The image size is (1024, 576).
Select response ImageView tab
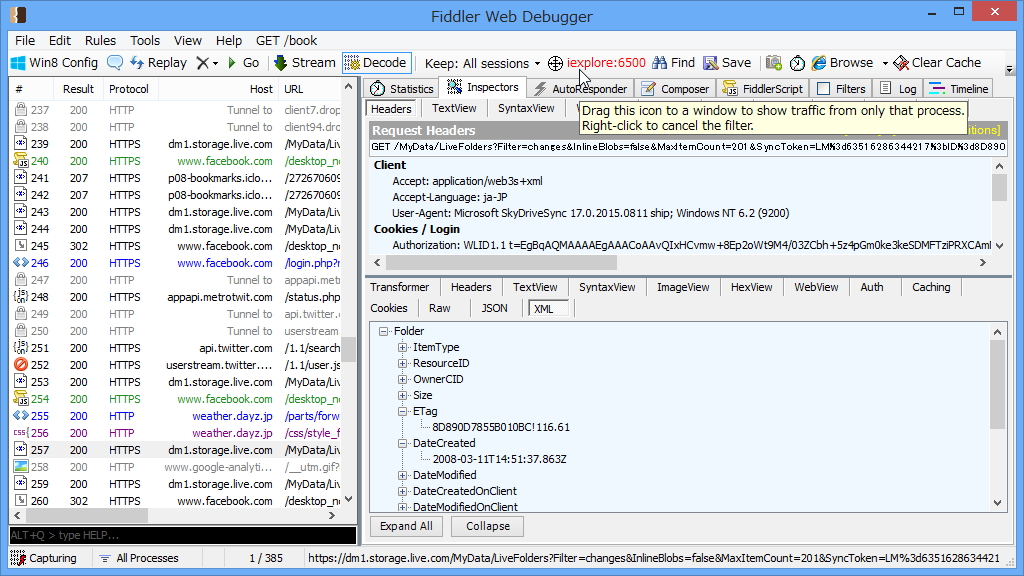[x=682, y=287]
